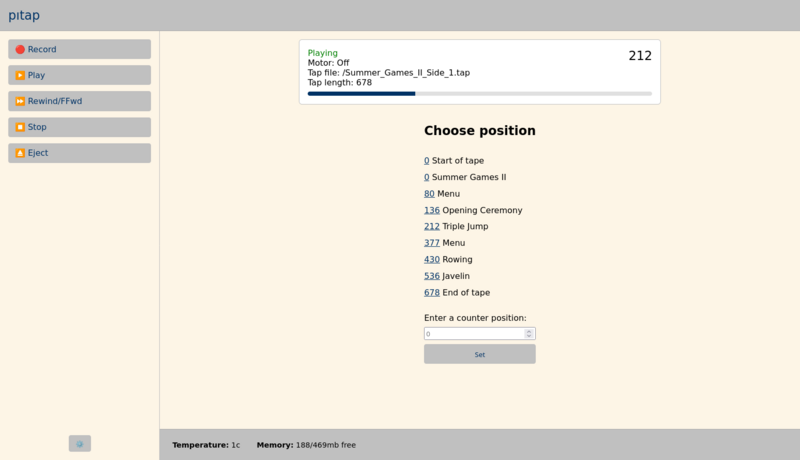Screen dimensions: 800x460
Task: Increment counter position with up stepper arrow
Action: [529, 331]
